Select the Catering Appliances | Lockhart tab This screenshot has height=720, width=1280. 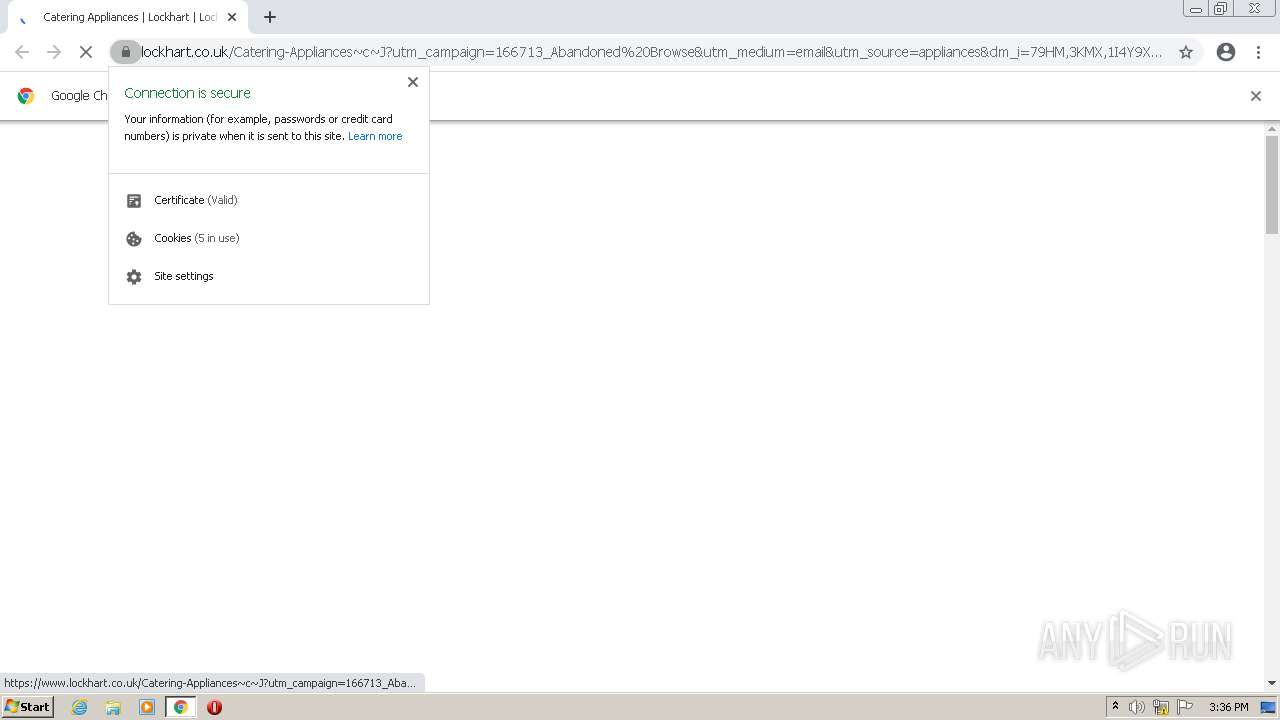[x=128, y=17]
